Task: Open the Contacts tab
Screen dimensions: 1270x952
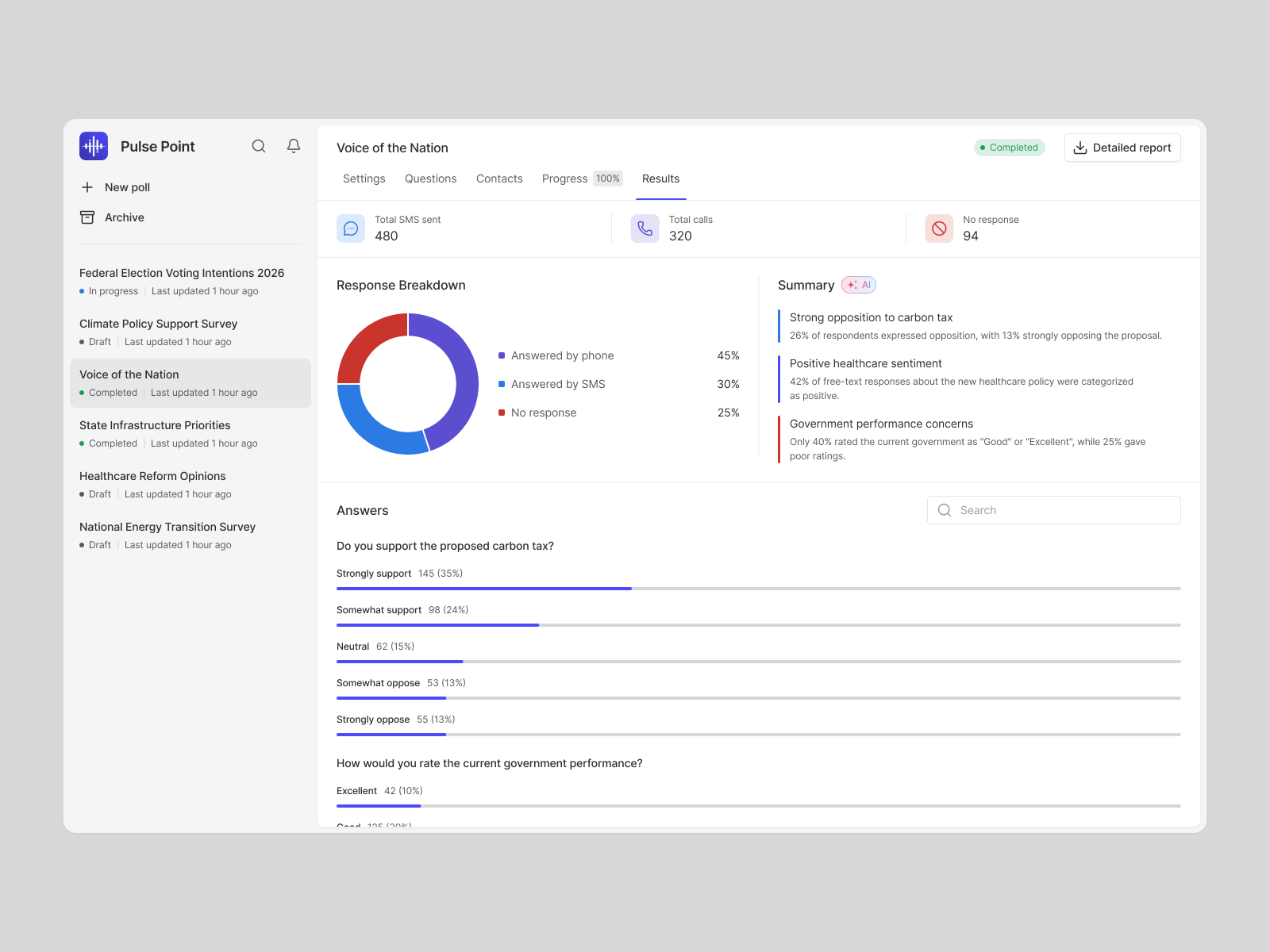Action: coord(499,178)
